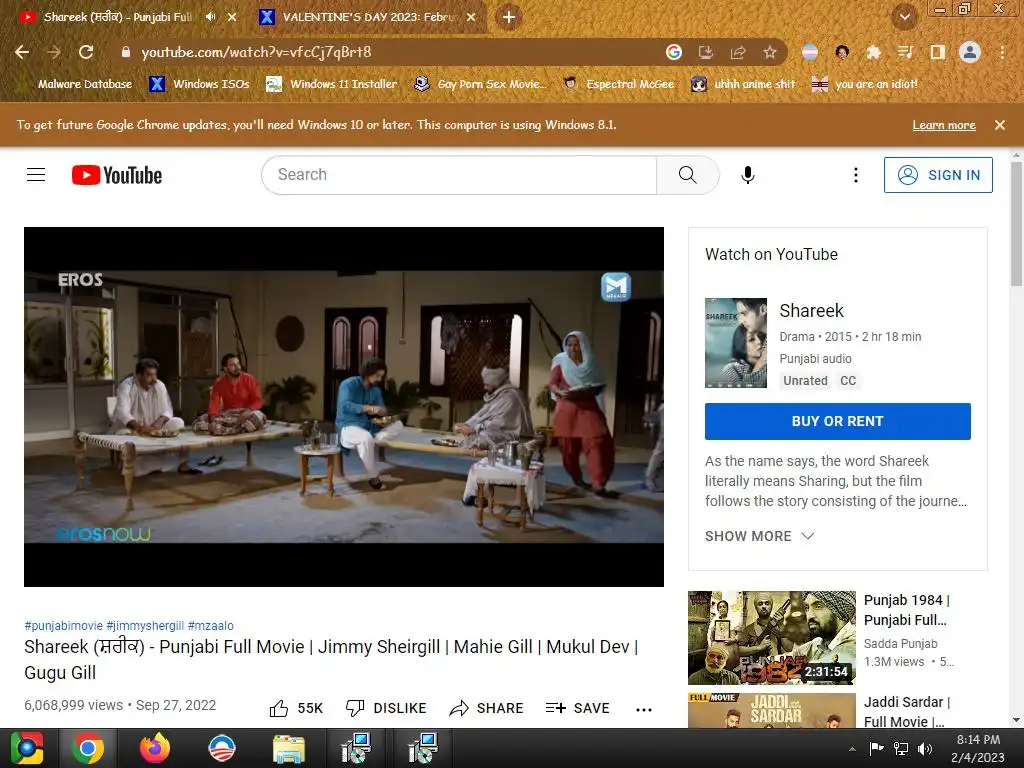Open more actions ellipsis below video
The image size is (1024, 768).
pyautogui.click(x=644, y=710)
